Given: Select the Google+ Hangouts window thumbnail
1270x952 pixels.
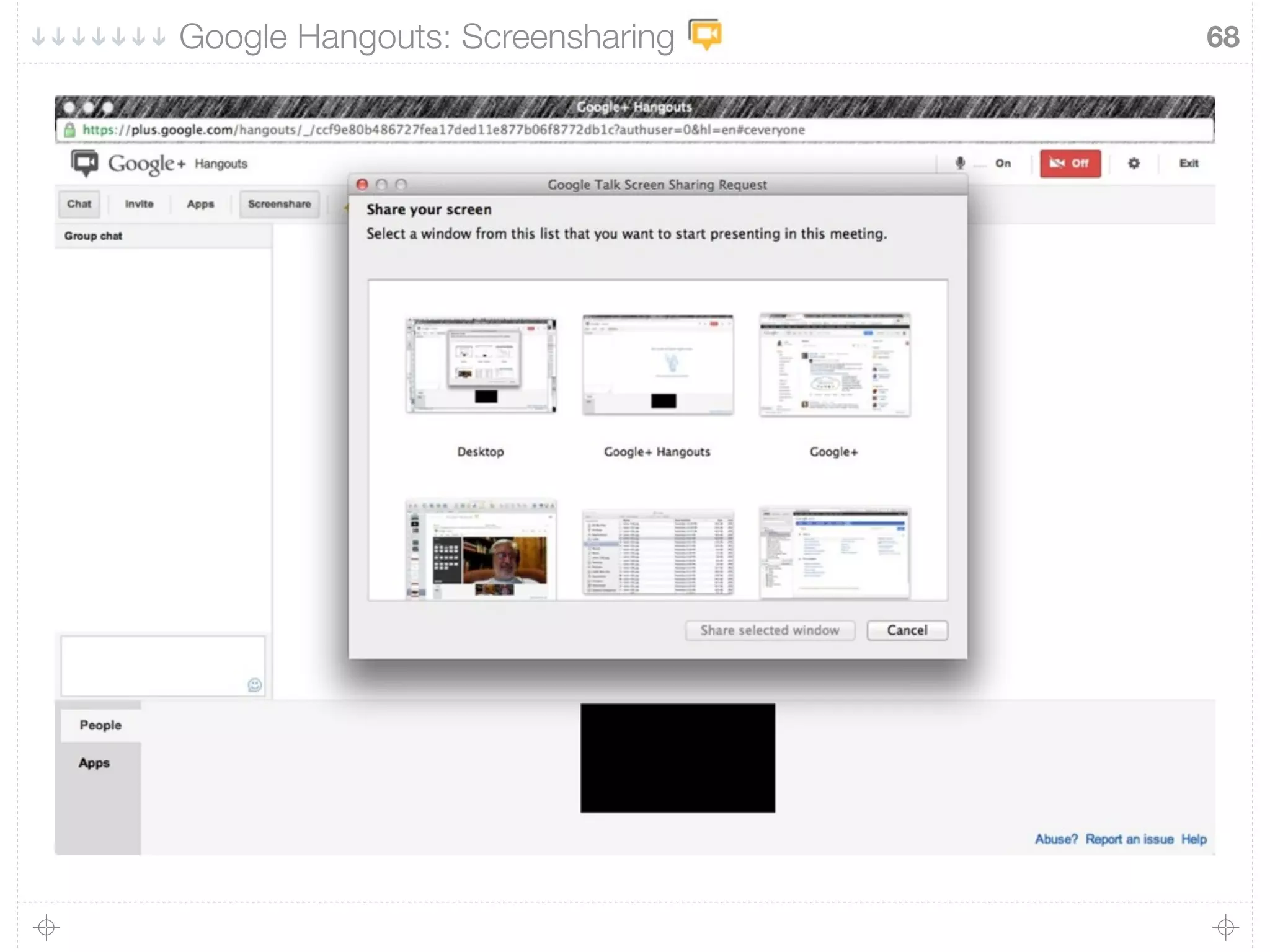Looking at the screenshot, I should (658, 366).
